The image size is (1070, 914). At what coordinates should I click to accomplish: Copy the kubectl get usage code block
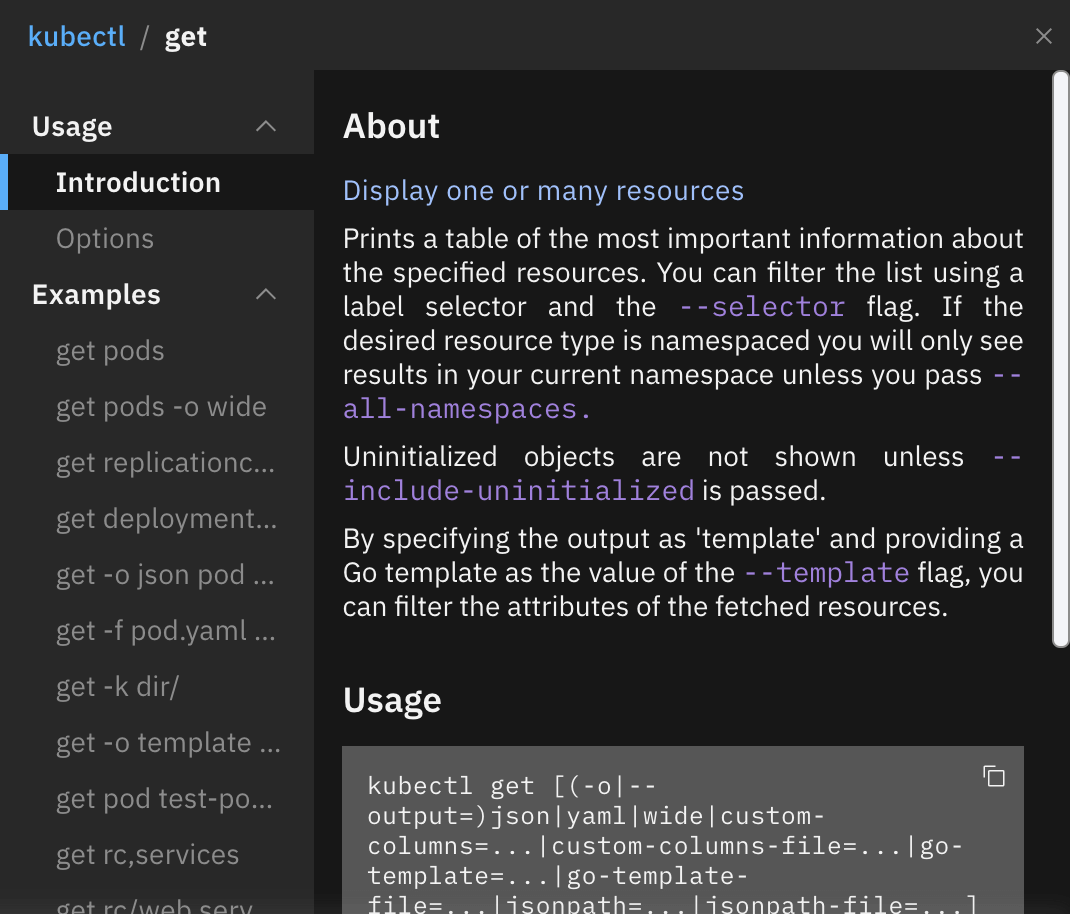994,776
